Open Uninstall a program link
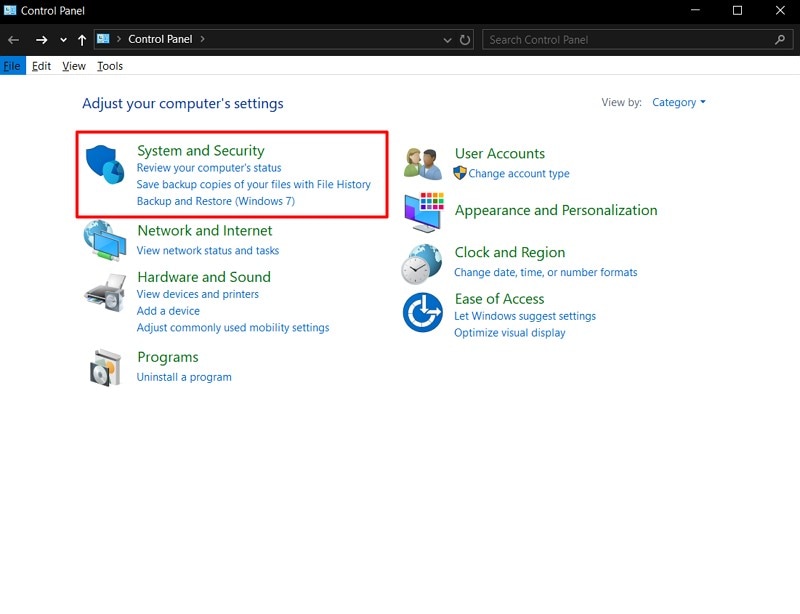 [x=184, y=377]
